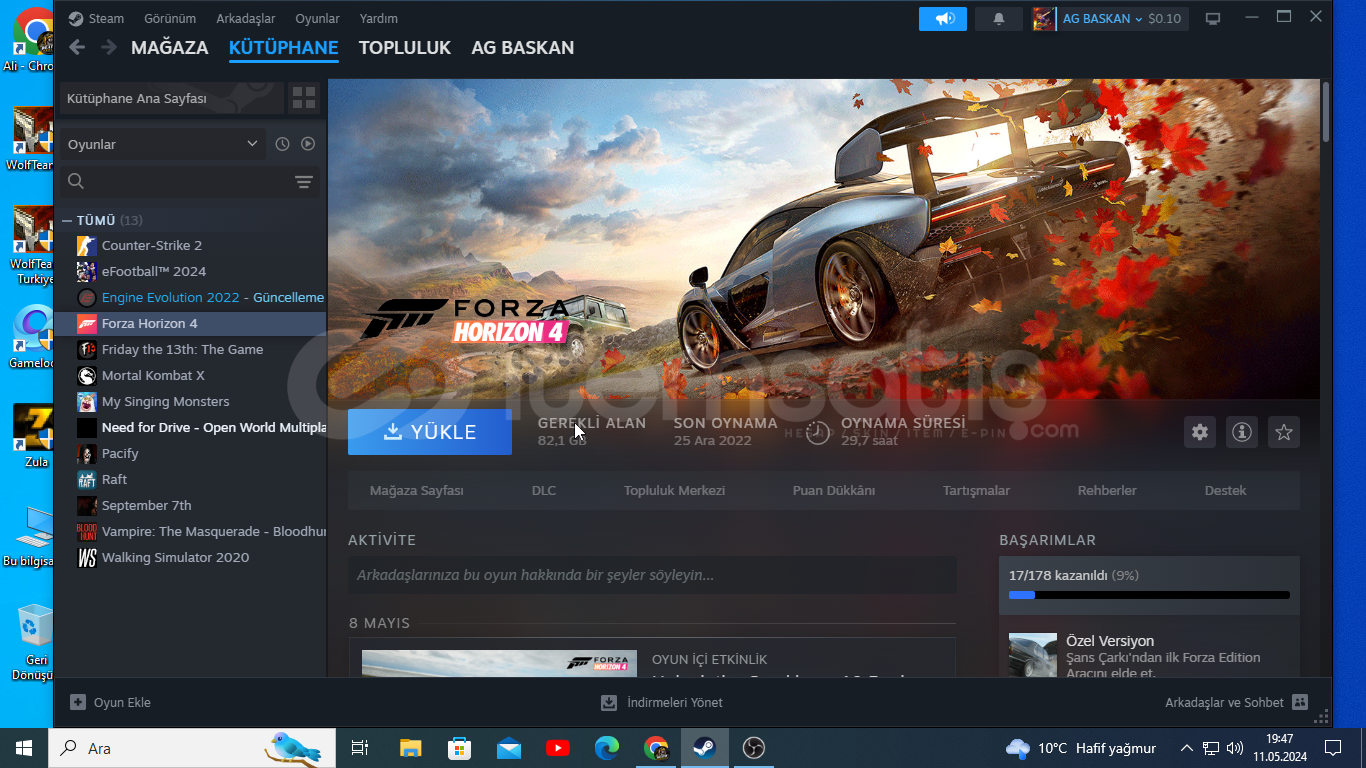Image resolution: width=1366 pixels, height=768 pixels.
Task: Add Forza Horizon 4 to favorites star
Action: (1284, 432)
